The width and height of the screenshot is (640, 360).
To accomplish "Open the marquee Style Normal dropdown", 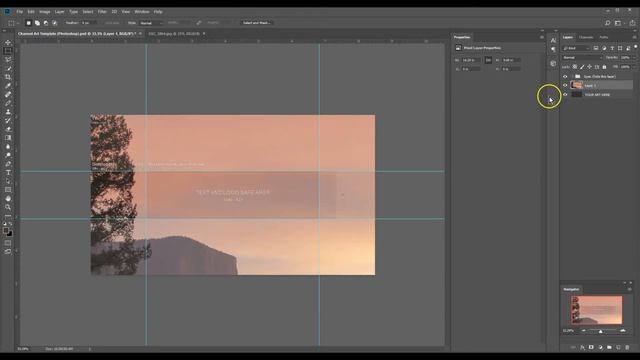I will pyautogui.click(x=151, y=23).
